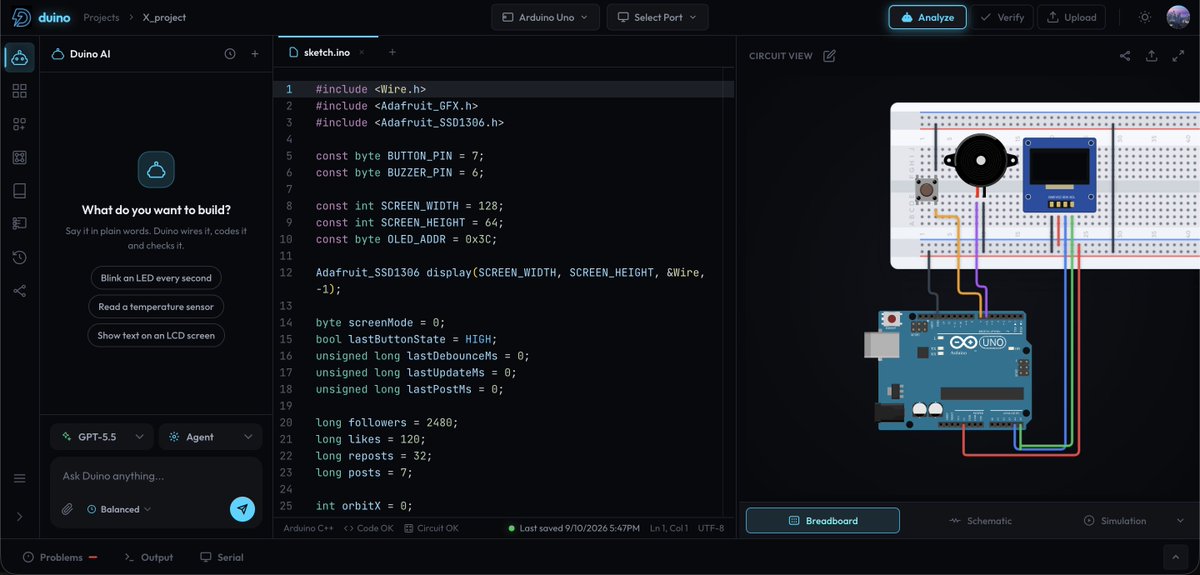Click the 'long followers = 2480;' line
Screen dimensions: 1200x575
[386, 423]
